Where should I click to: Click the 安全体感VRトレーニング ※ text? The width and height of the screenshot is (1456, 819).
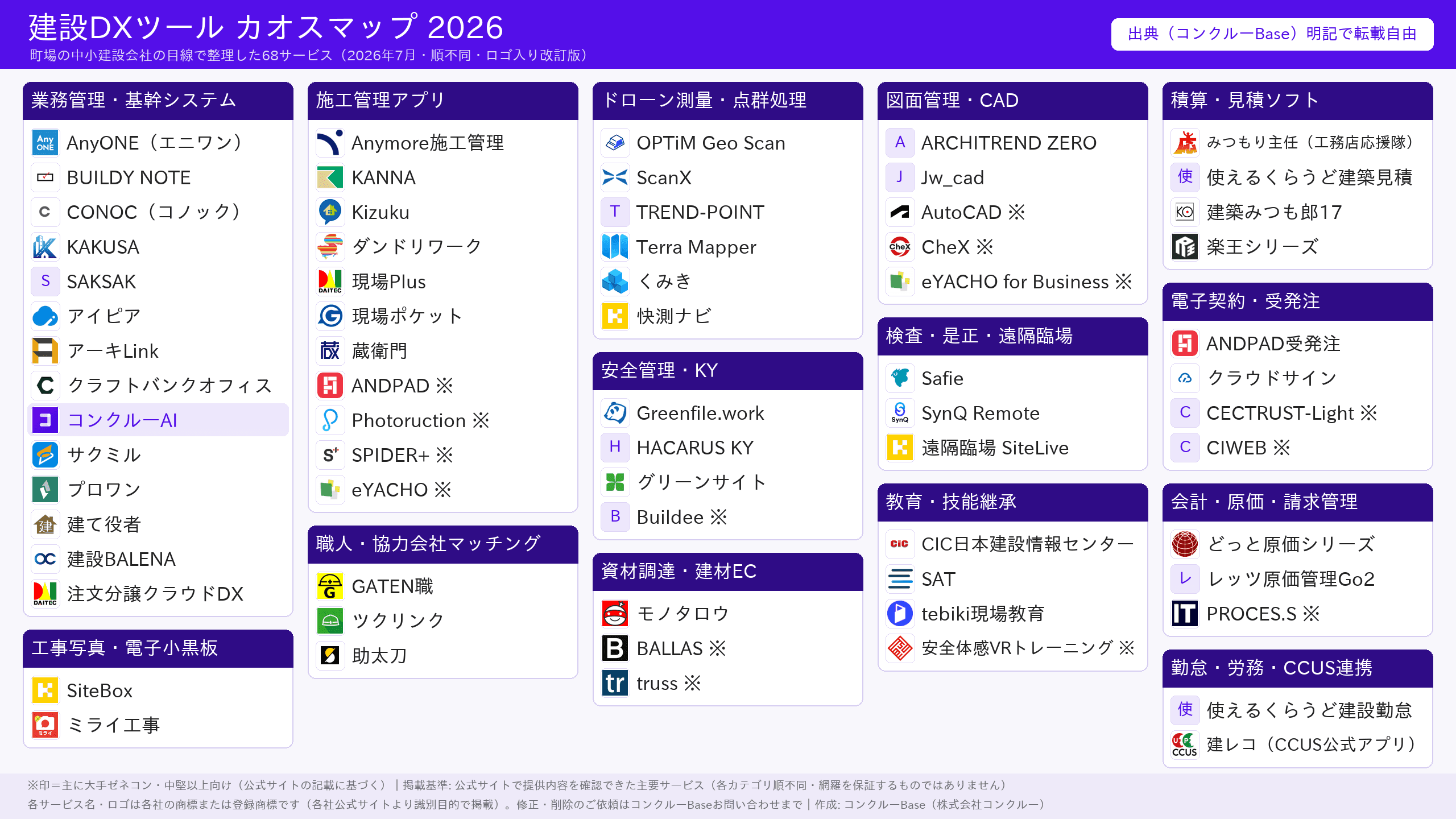pos(1028,648)
